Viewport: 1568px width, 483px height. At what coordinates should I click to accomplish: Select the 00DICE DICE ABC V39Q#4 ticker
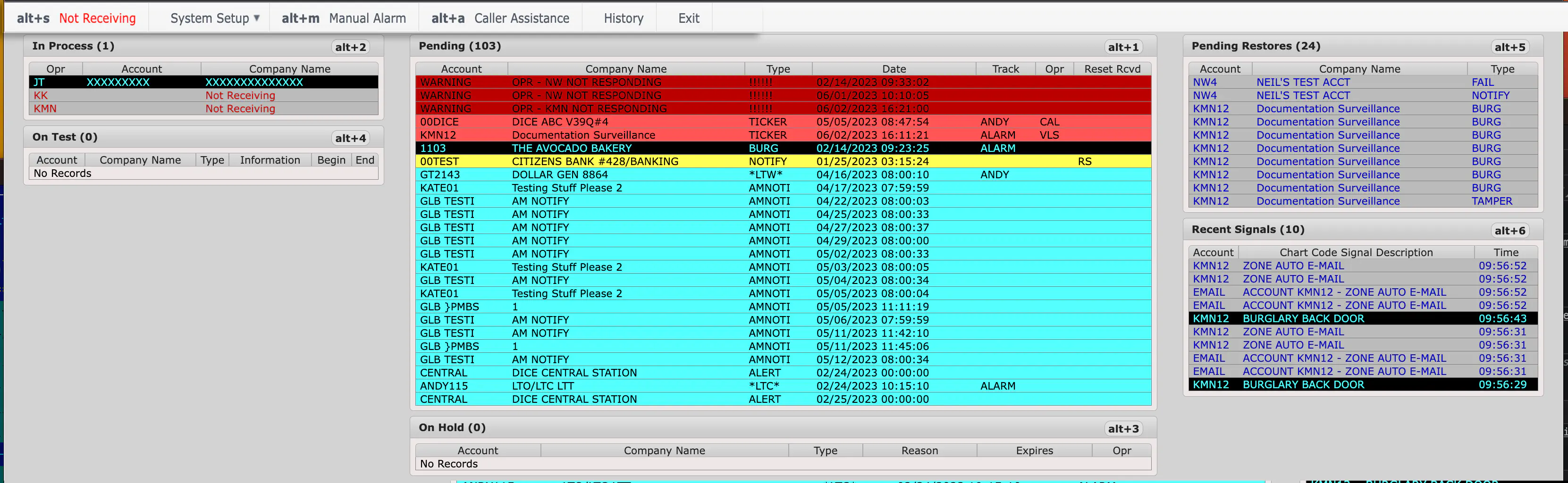tap(784, 122)
